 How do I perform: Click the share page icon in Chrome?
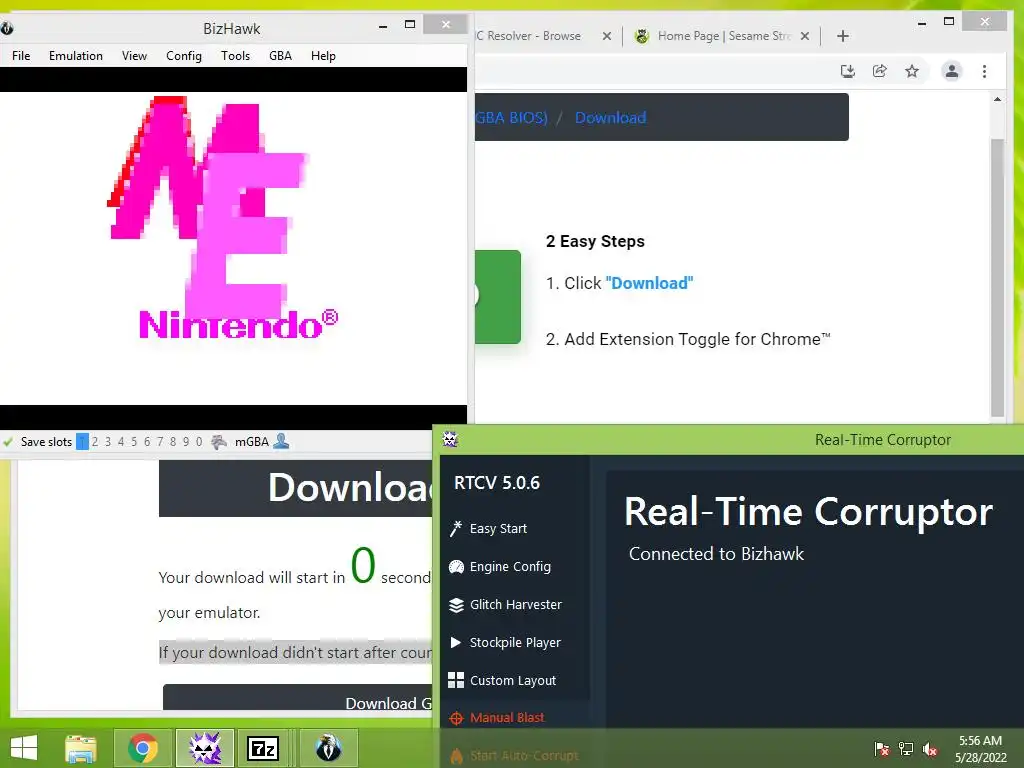coord(880,71)
